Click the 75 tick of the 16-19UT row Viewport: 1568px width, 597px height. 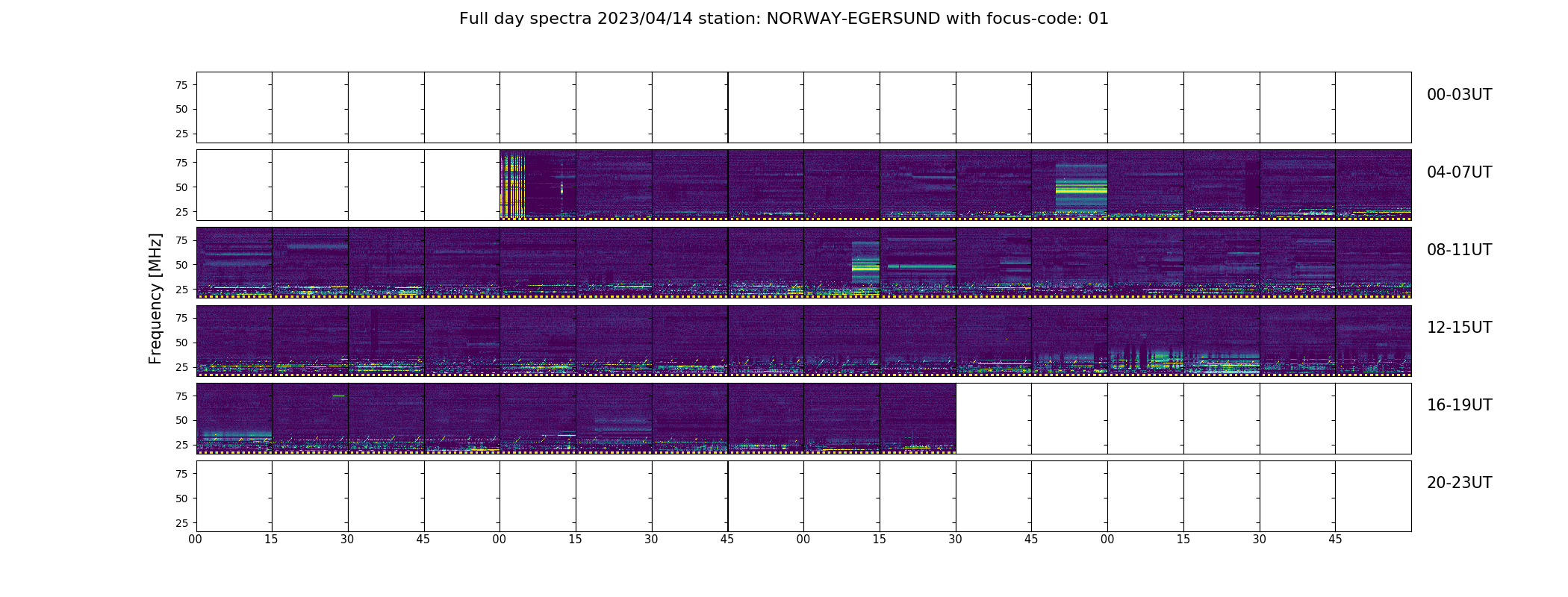[181, 396]
